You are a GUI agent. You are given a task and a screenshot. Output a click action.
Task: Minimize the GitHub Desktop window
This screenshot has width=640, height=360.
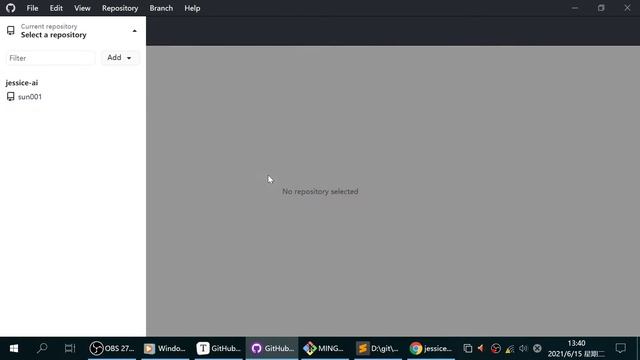575,8
